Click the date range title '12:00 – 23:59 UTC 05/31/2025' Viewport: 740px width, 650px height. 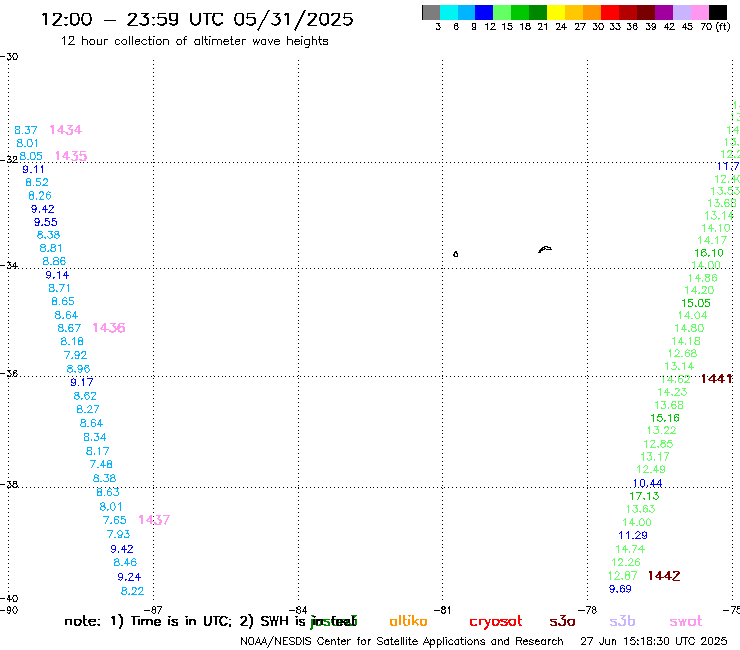click(x=197, y=19)
